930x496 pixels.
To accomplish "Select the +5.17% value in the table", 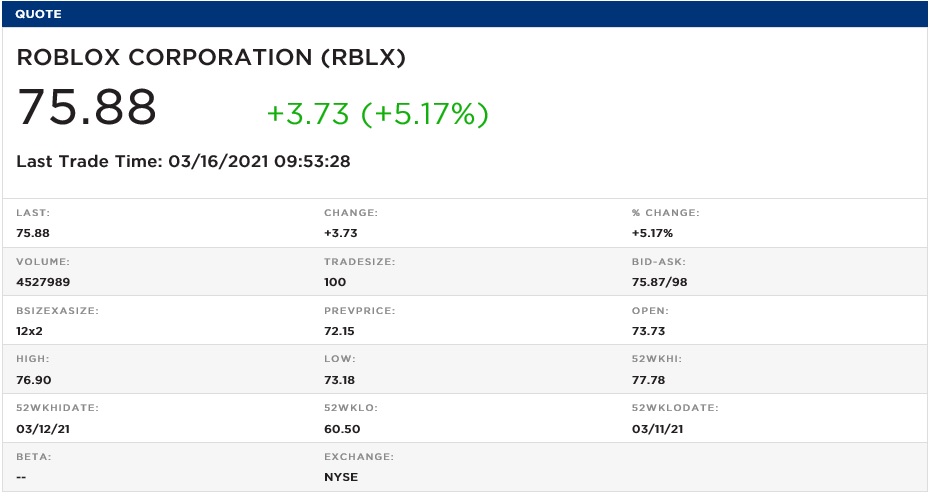I will point(652,233).
